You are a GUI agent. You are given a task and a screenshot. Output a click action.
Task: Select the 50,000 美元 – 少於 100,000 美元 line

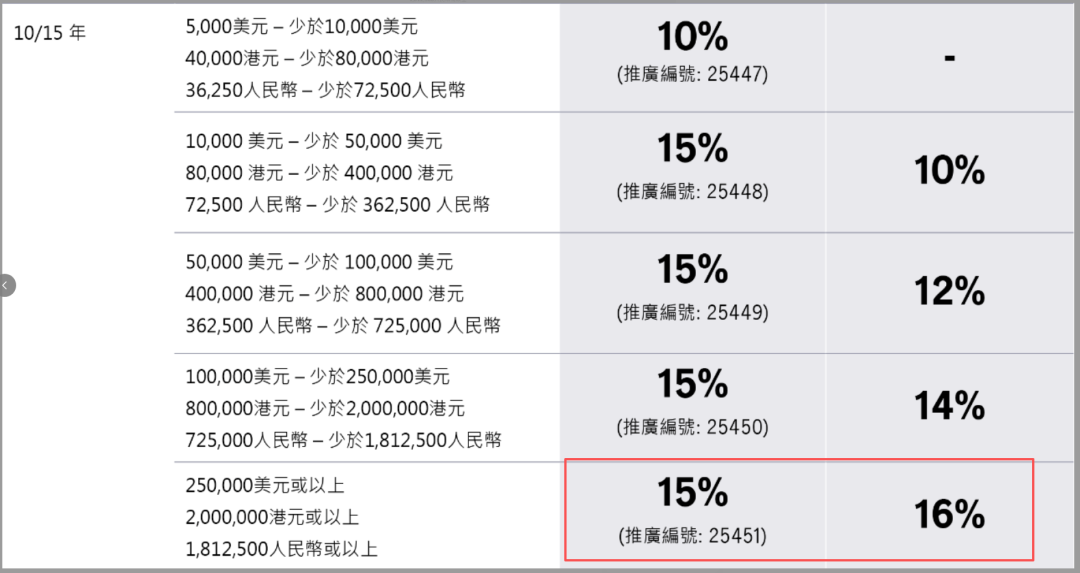tap(319, 262)
